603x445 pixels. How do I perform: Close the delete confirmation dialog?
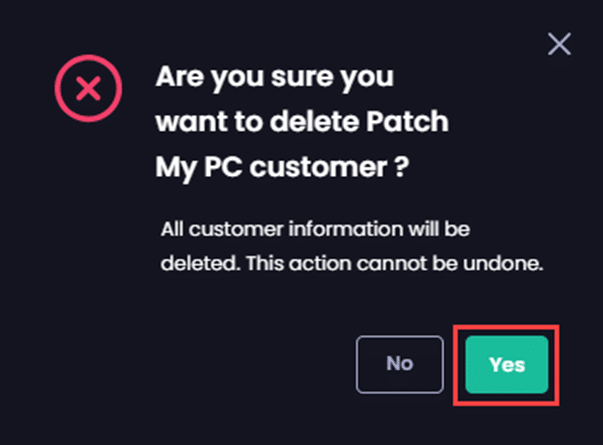click(x=559, y=44)
